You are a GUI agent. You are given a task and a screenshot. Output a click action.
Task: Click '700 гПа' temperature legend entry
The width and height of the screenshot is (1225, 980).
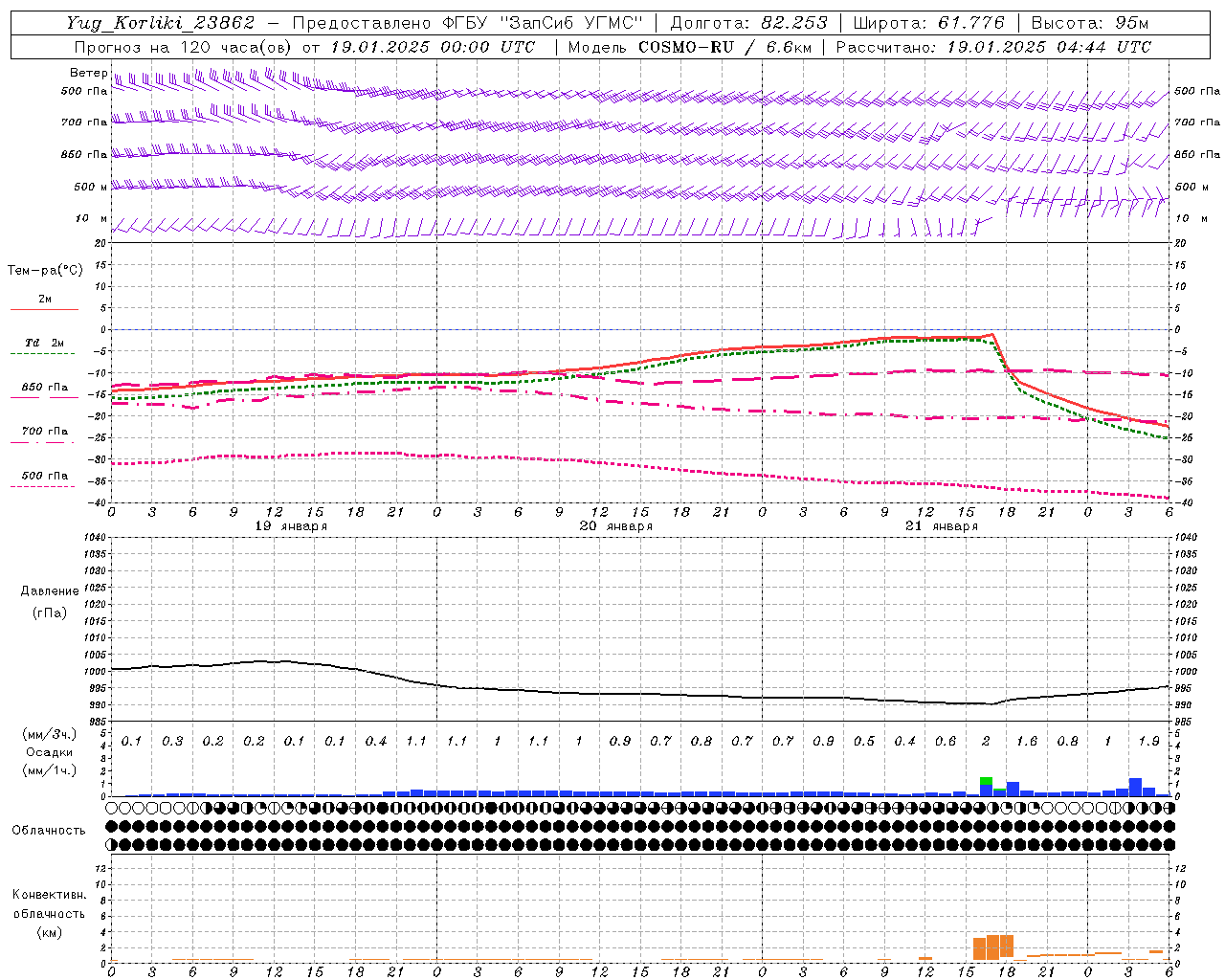[45, 431]
